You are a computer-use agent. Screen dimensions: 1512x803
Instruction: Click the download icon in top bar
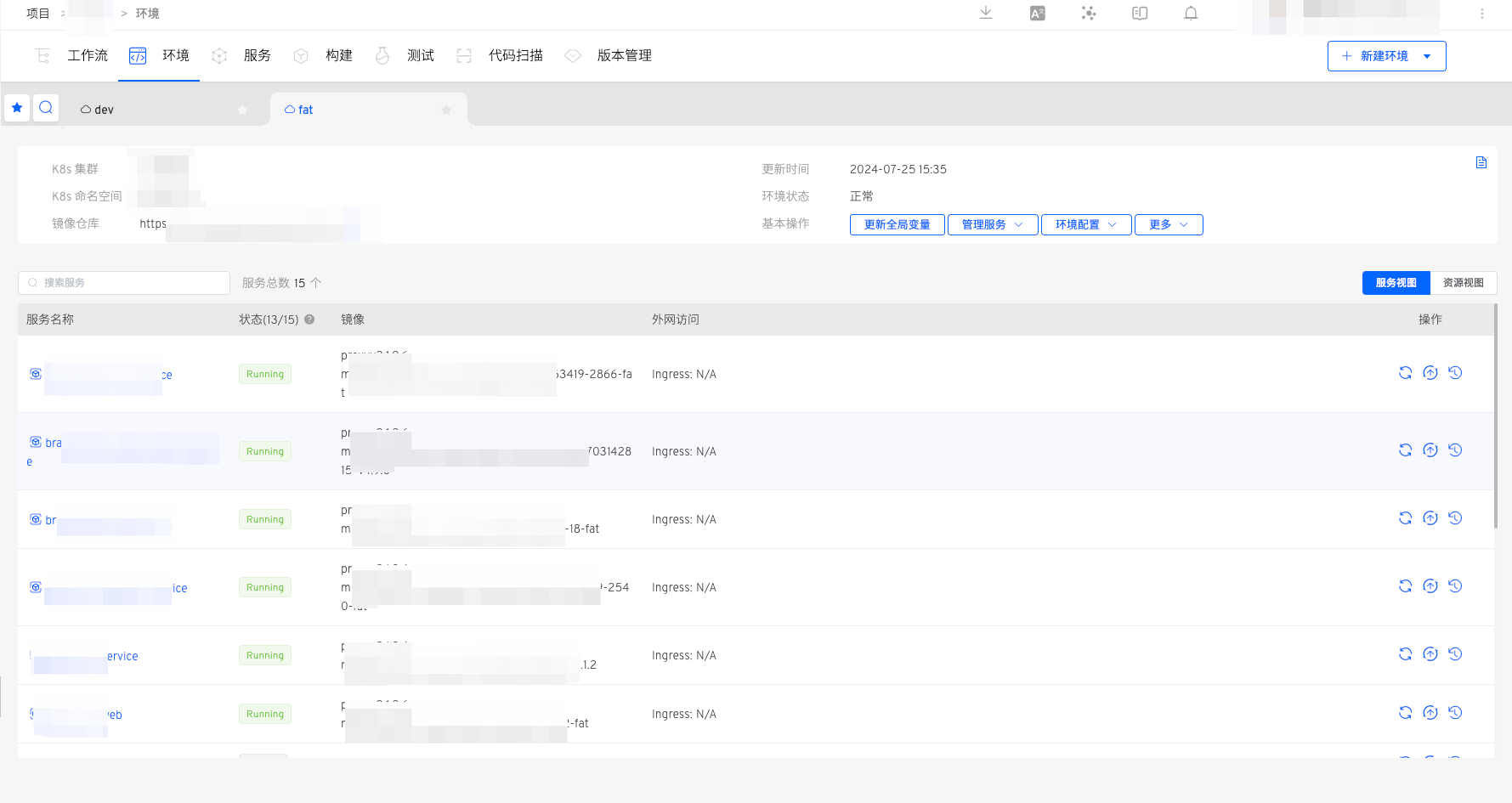point(986,13)
